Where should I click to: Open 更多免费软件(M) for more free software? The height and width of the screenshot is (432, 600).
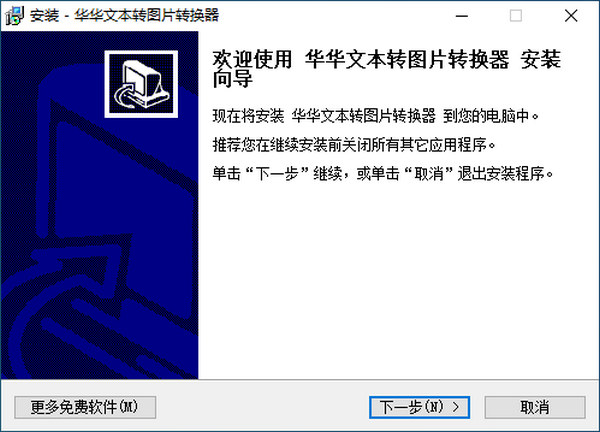tap(85, 407)
